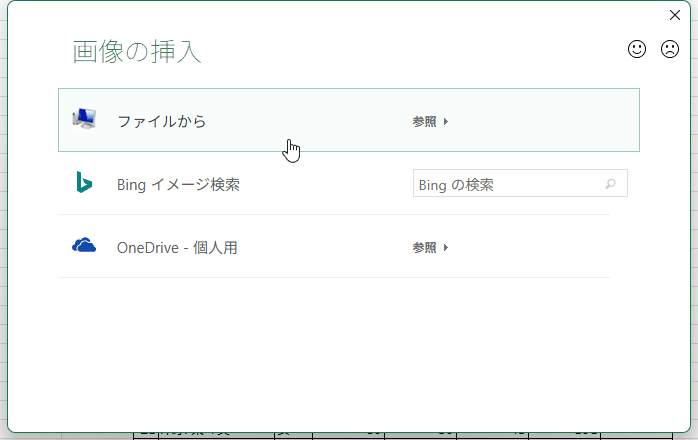698x440 pixels.
Task: Click arrow next to OneDrive 参照
Action: [x=446, y=247]
